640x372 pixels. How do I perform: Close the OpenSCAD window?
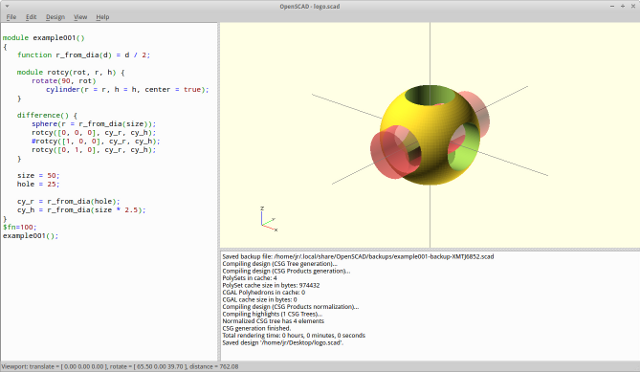point(633,6)
